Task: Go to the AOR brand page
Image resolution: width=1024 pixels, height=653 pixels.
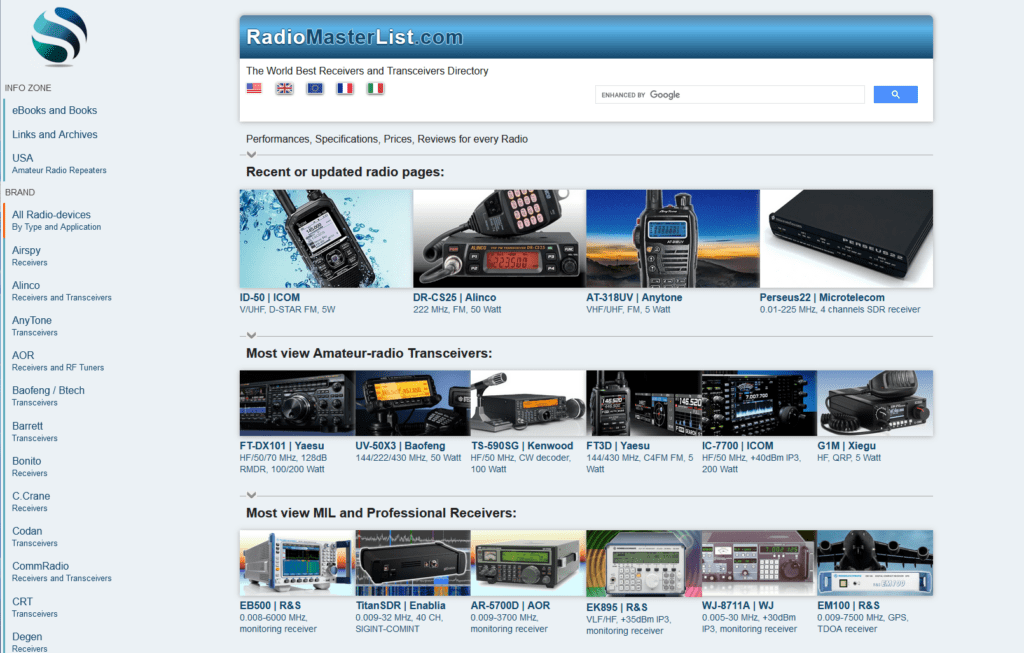Action: pyautogui.click(x=57, y=361)
